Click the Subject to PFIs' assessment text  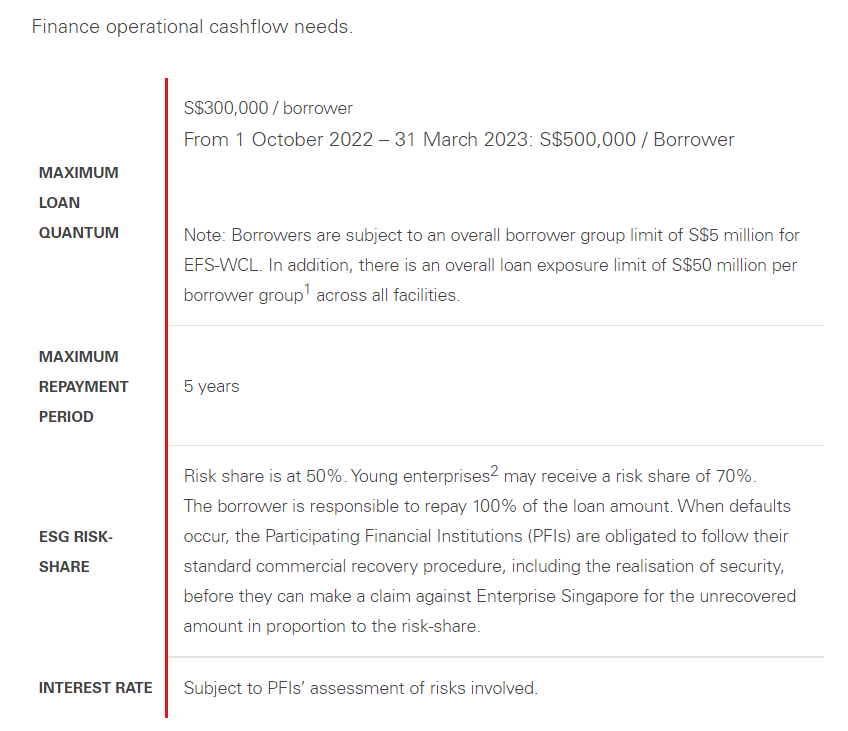361,688
